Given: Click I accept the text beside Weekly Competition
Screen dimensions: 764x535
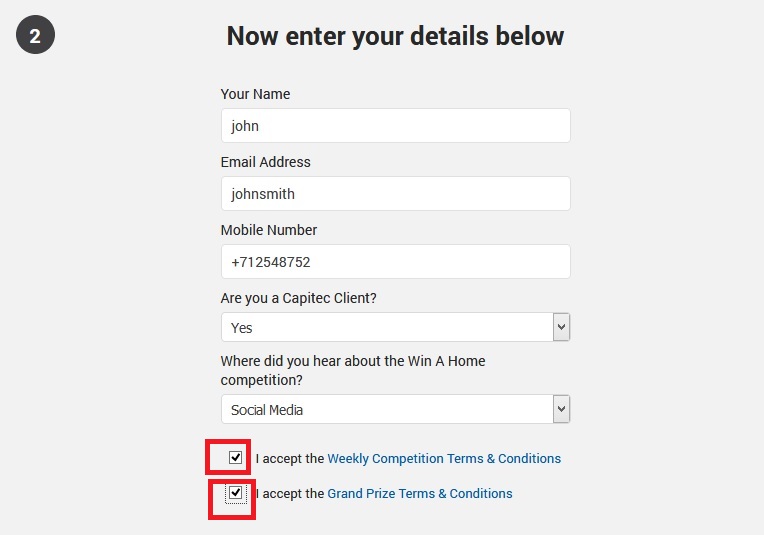Looking at the screenshot, I should point(290,459).
